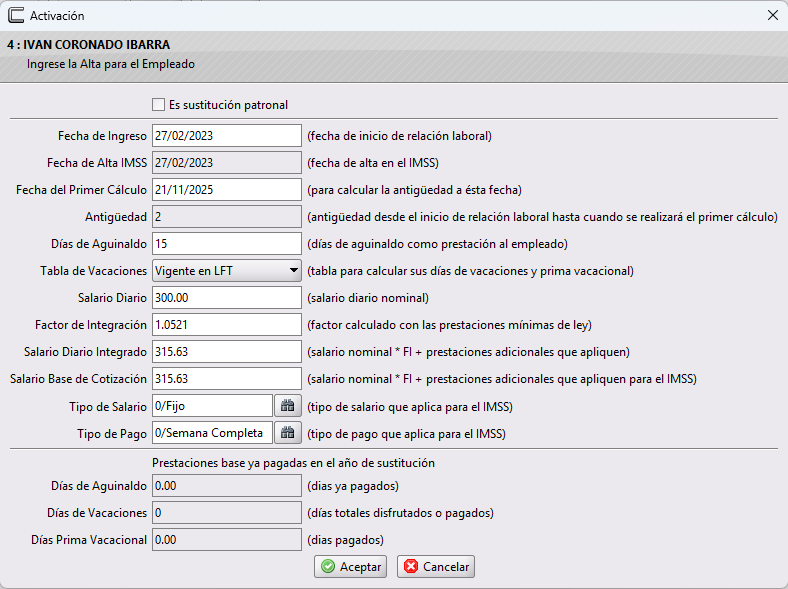
Task: Focus the Salario Diario field
Action: (227, 298)
